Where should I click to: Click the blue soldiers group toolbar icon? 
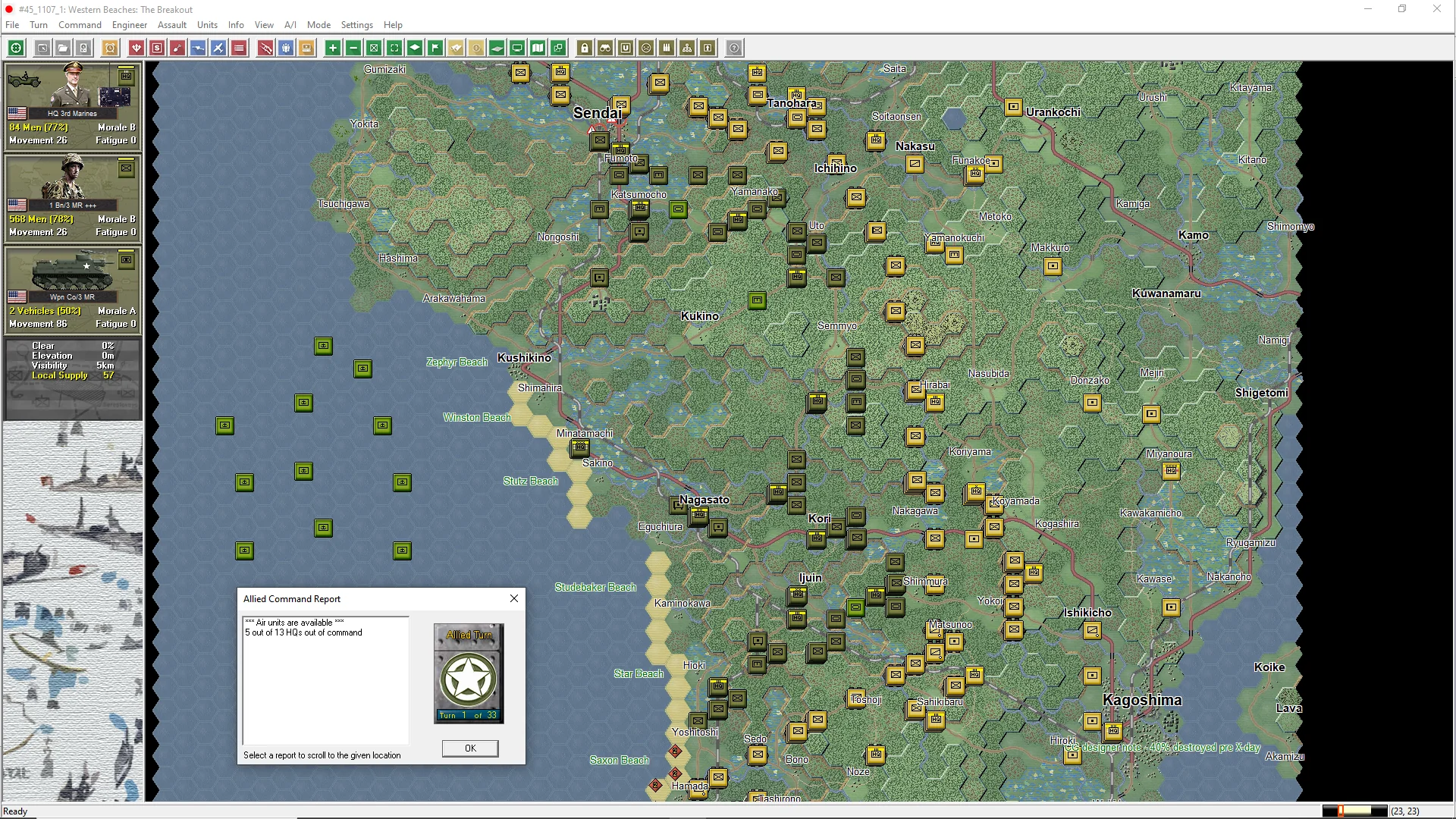pos(286,48)
